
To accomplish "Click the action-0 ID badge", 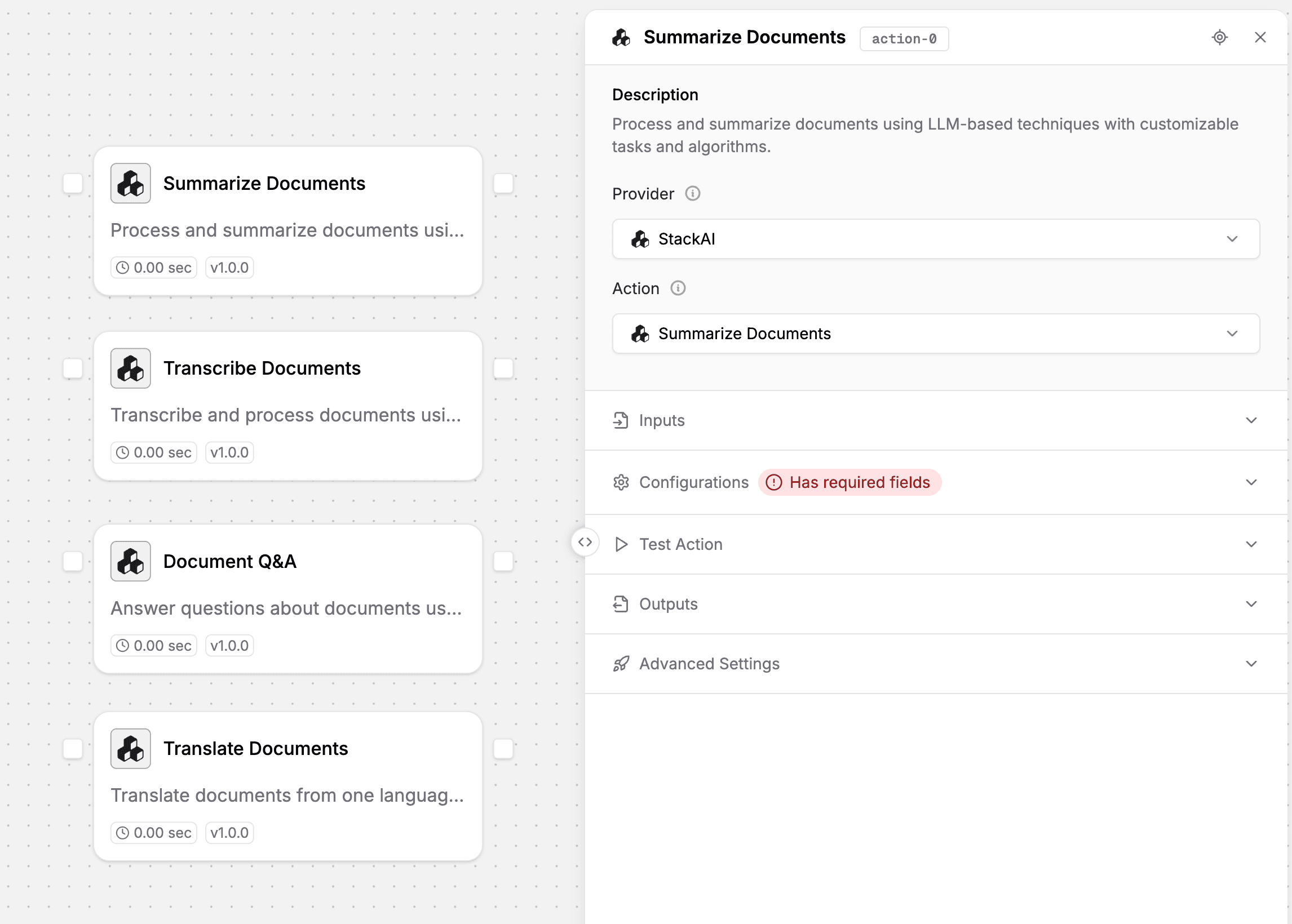I will click(903, 39).
